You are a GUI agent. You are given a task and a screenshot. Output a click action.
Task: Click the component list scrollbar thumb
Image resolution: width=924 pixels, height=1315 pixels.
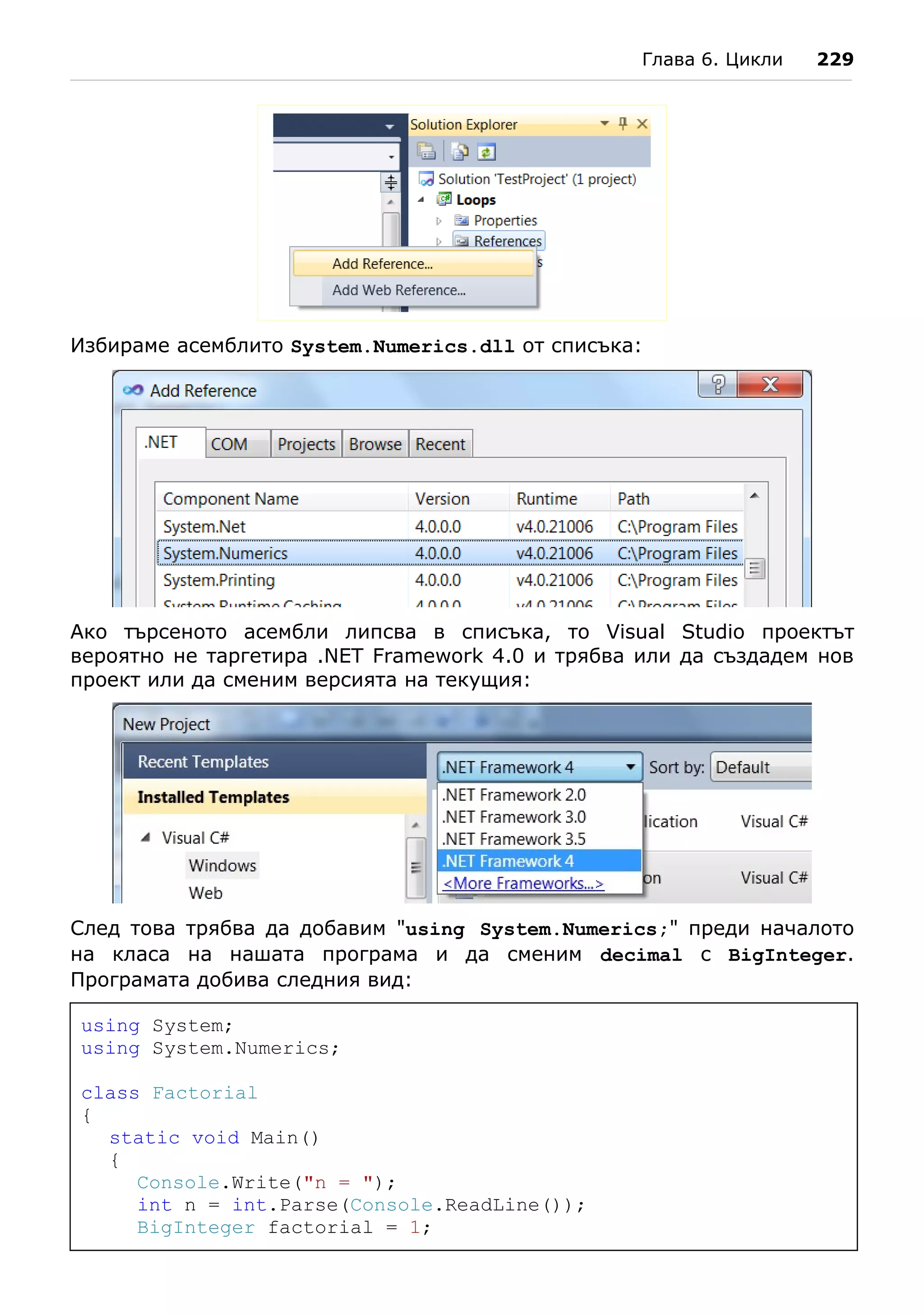pos(754,568)
